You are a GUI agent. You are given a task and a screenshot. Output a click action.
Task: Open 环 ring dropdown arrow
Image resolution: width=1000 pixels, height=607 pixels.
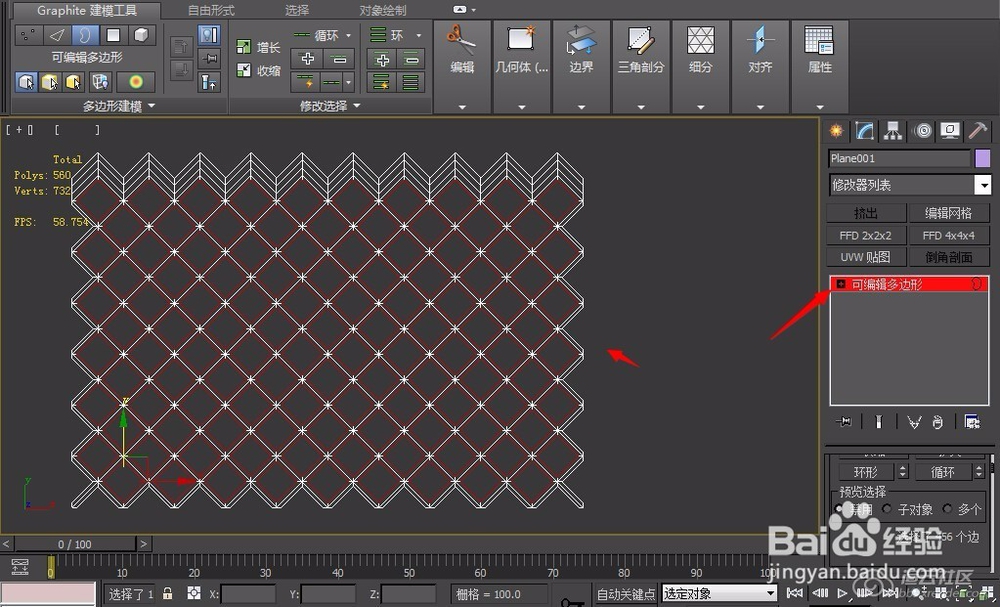tap(418, 36)
